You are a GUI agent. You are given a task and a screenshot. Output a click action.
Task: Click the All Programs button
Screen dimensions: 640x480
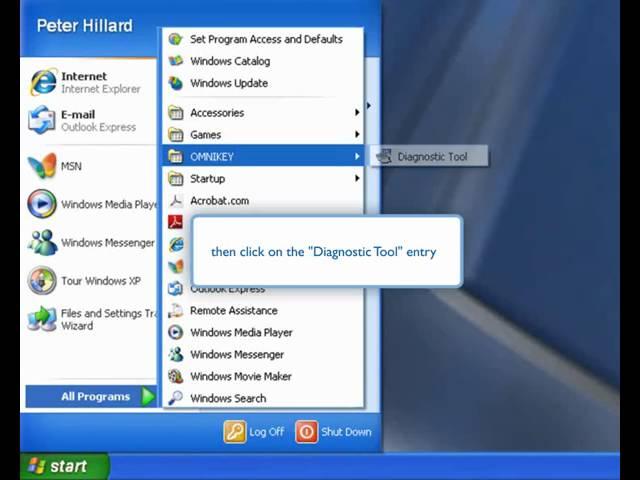pyautogui.click(x=91, y=397)
